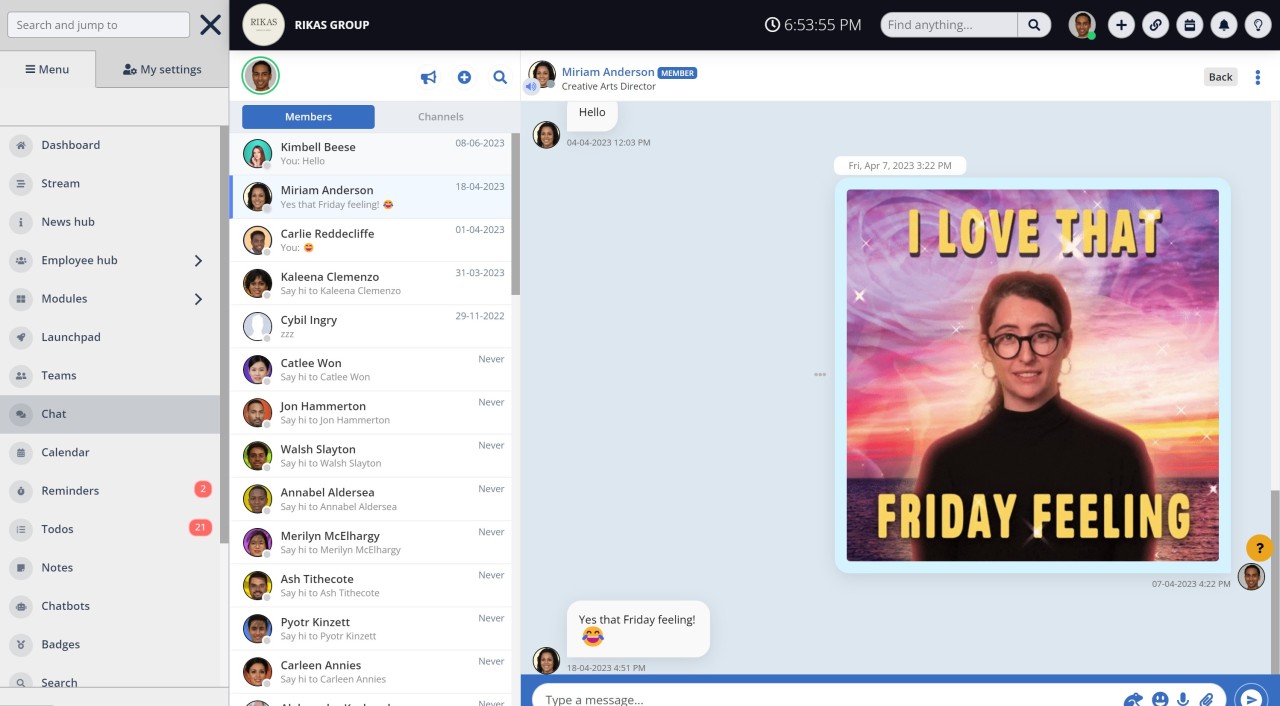Image resolution: width=1280 pixels, height=706 pixels.
Task: Open the calendar icon in the top bar
Action: [x=1189, y=24]
